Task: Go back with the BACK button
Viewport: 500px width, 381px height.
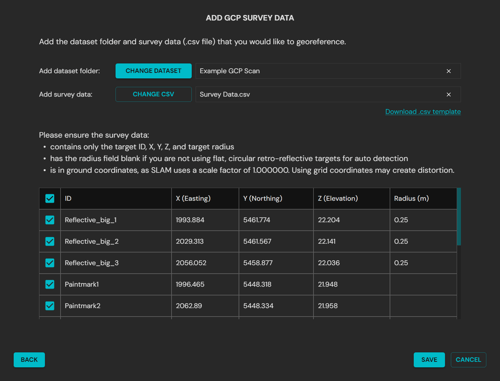Action: [x=29, y=360]
